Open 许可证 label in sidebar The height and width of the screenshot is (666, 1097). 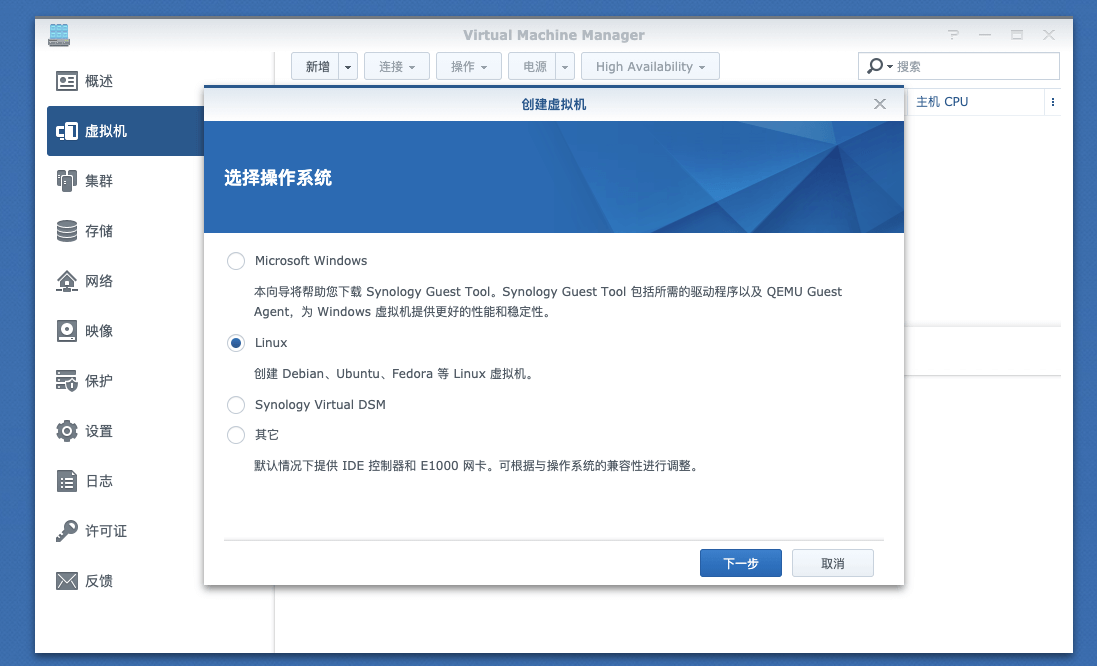pyautogui.click(x=106, y=531)
